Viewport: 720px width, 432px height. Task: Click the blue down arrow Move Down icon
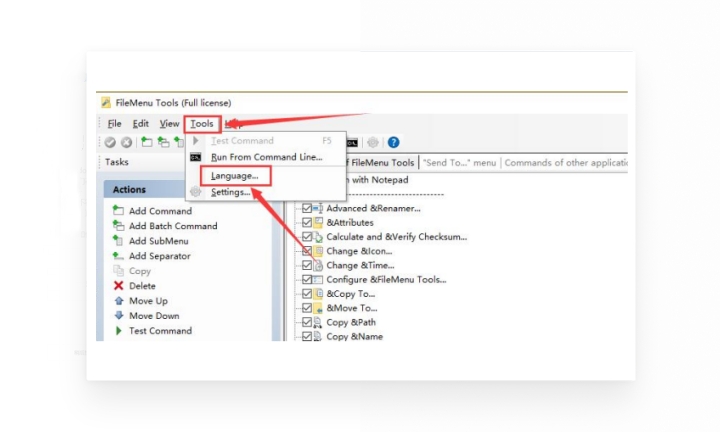pos(118,315)
